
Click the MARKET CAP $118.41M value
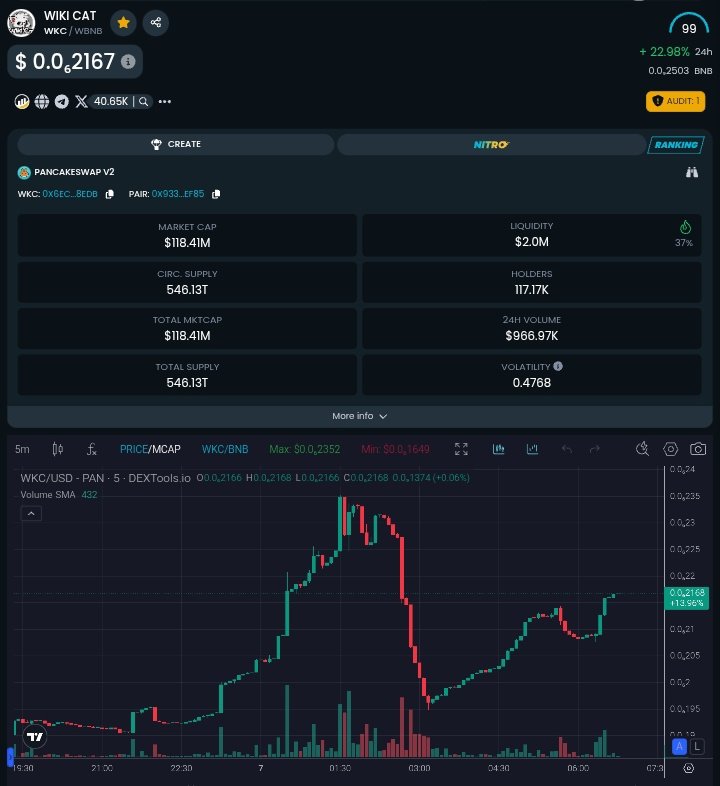point(188,243)
